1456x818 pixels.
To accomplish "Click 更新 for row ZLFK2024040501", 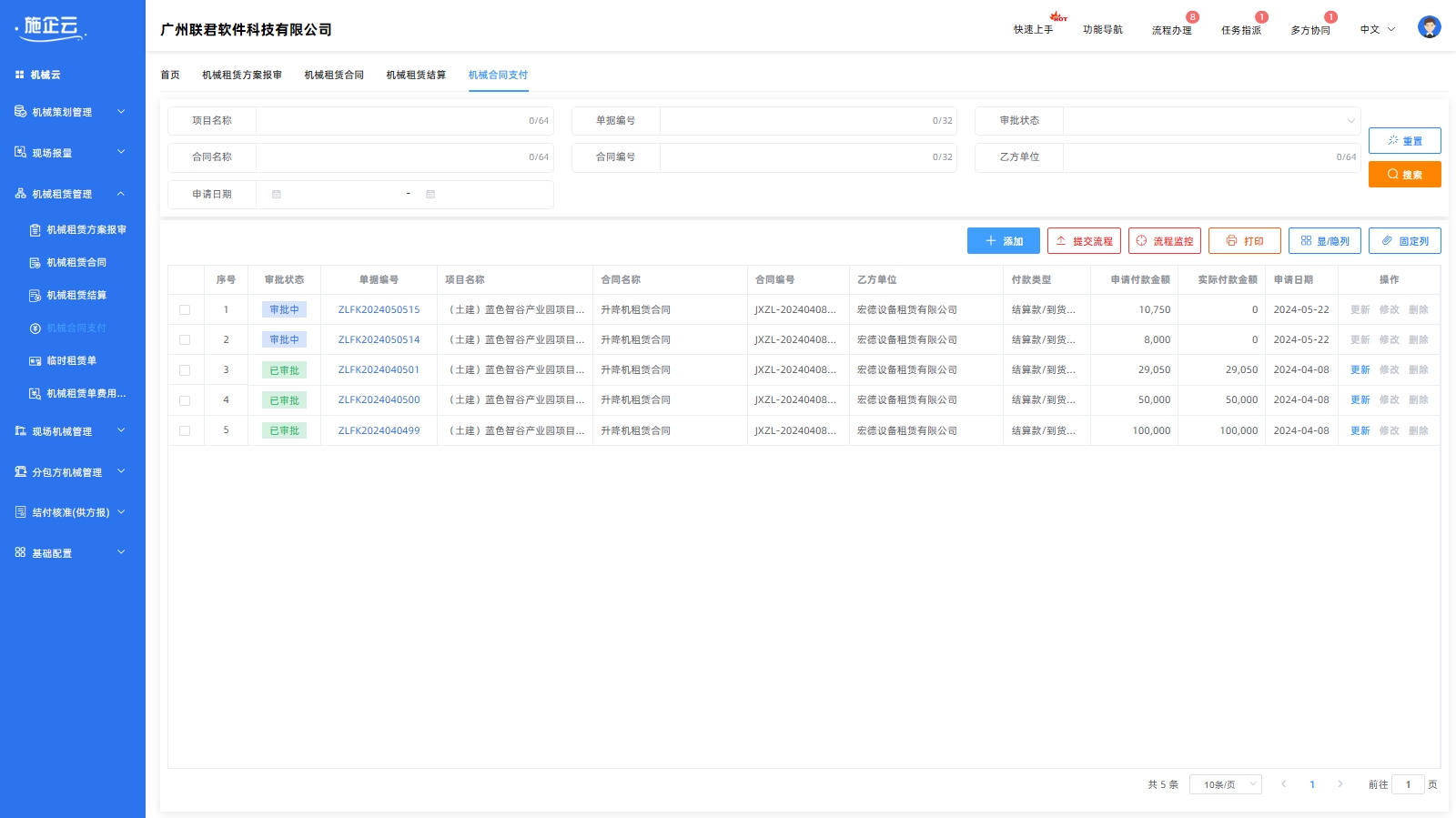I will 1360,370.
